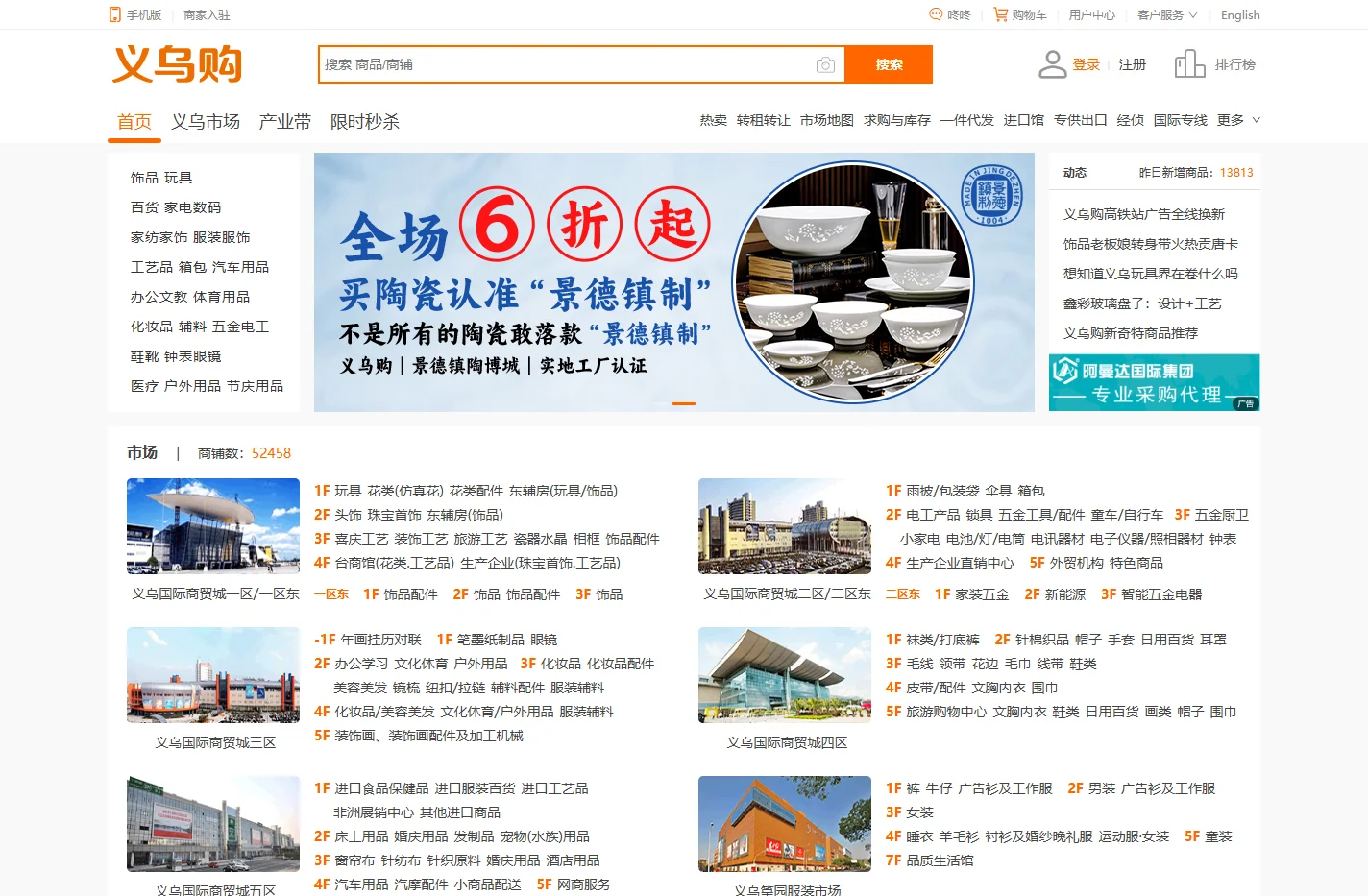Open the 限时秒杀 tab
The width and height of the screenshot is (1368, 896).
point(365,122)
